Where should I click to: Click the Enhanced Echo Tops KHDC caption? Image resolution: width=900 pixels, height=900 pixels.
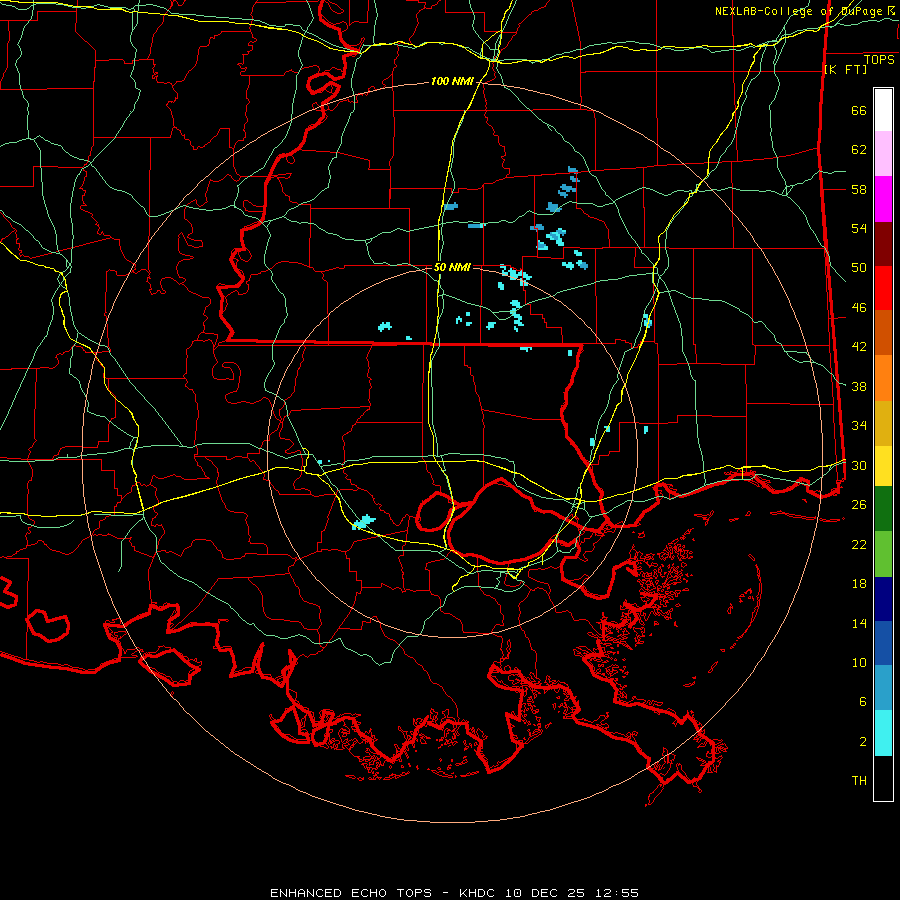coord(454,893)
